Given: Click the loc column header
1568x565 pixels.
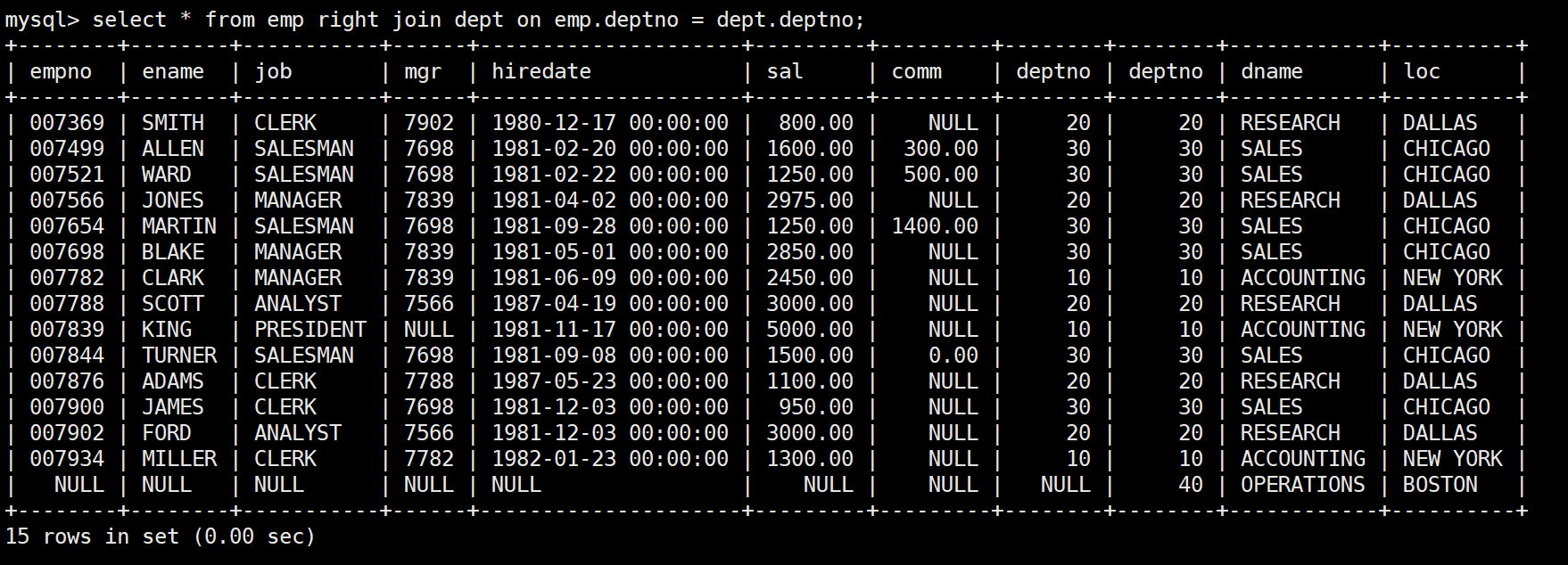Looking at the screenshot, I should point(1421,71).
